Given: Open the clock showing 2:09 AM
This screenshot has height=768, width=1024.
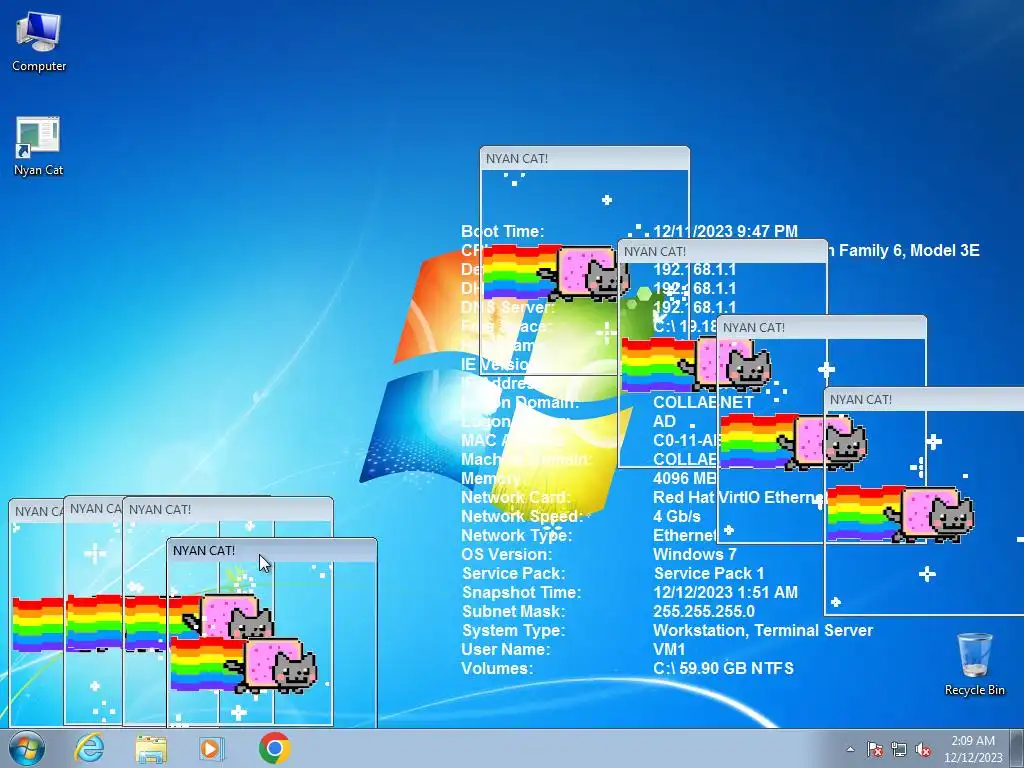Looking at the screenshot, I should pos(973,749).
